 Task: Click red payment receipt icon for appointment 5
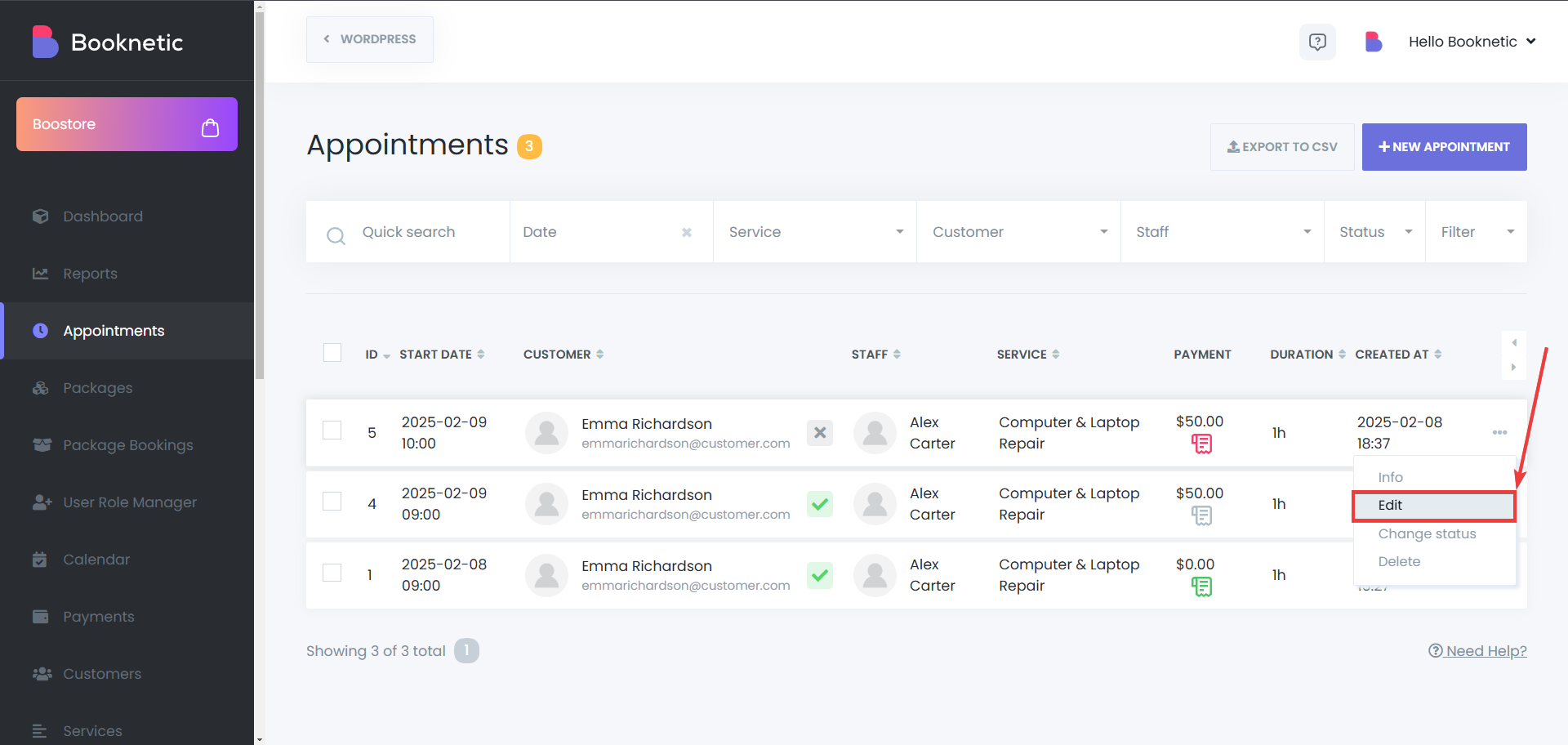pos(1201,444)
